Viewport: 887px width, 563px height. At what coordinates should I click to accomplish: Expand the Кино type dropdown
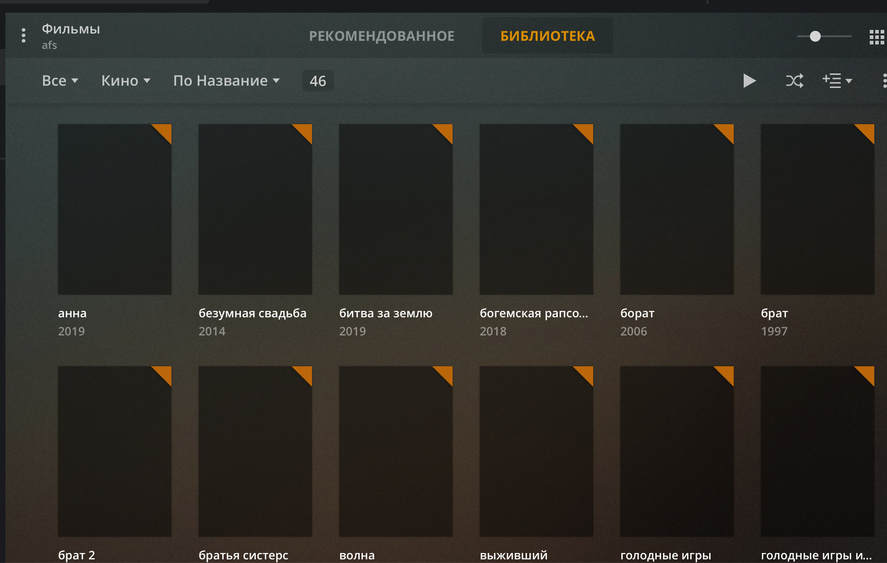pyautogui.click(x=126, y=81)
